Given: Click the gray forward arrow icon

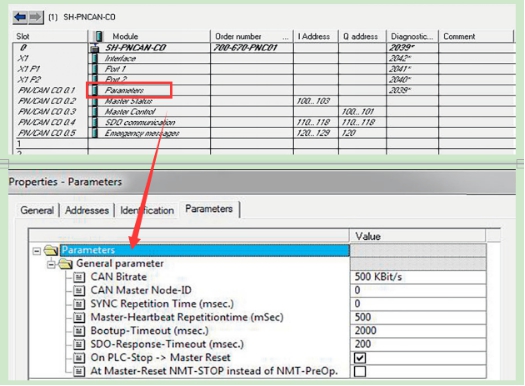Looking at the screenshot, I should pyautogui.click(x=36, y=17).
